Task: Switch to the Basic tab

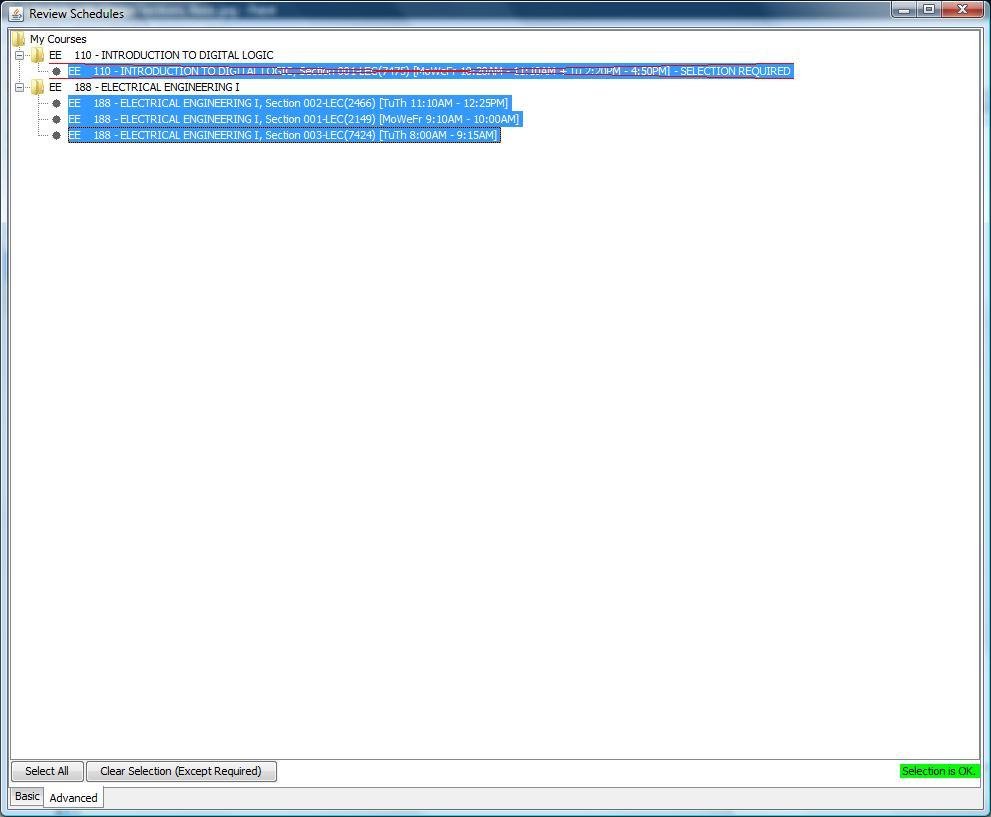Action: pos(26,796)
